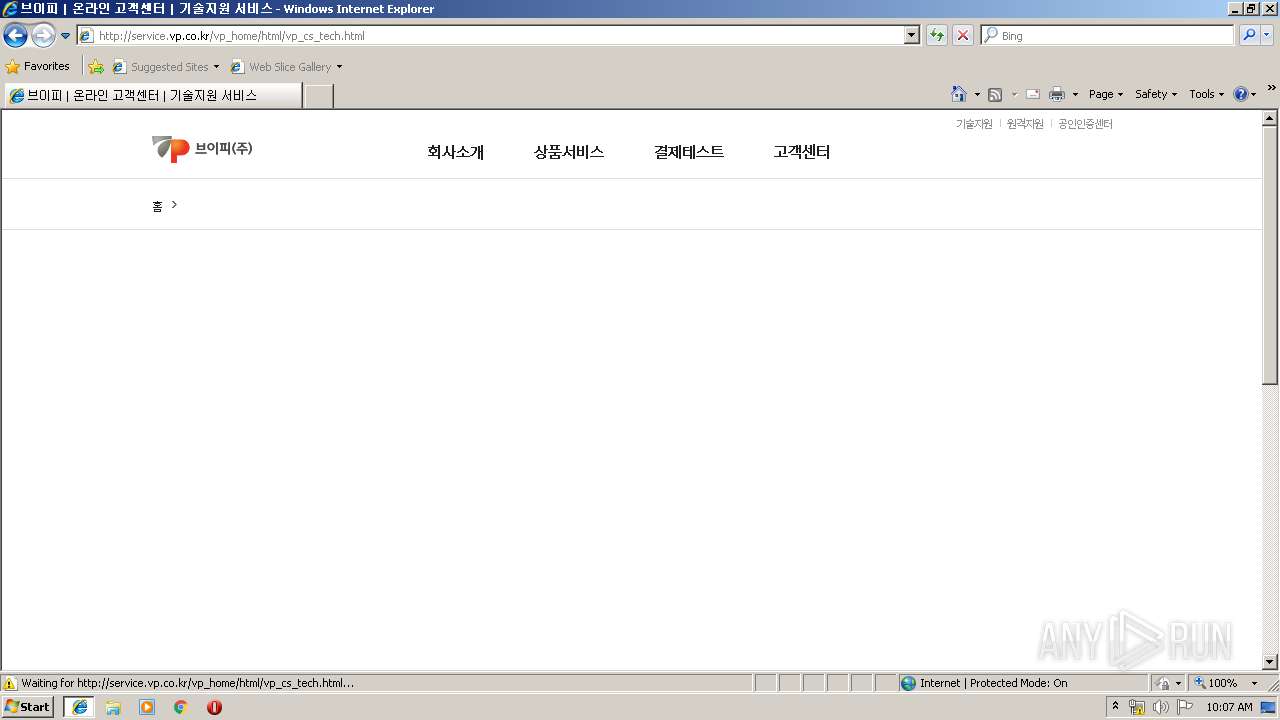Refresh the page with the green arrows icon

click(x=937, y=35)
